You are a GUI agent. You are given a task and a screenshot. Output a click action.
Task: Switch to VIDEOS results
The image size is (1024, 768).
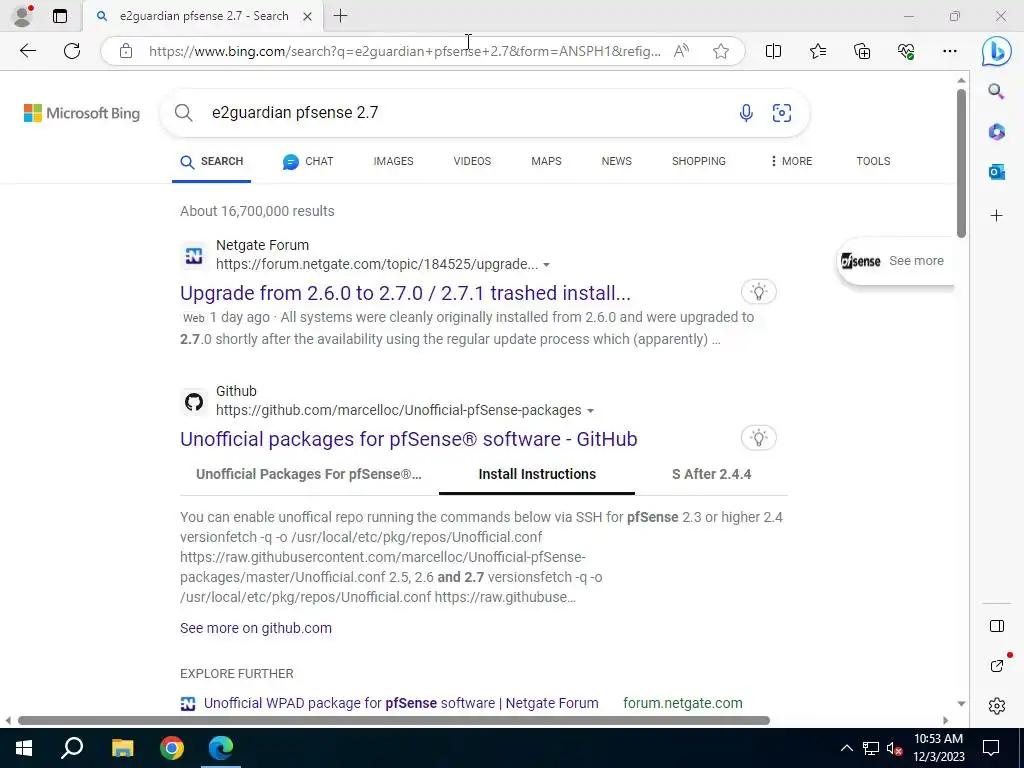[x=472, y=161]
